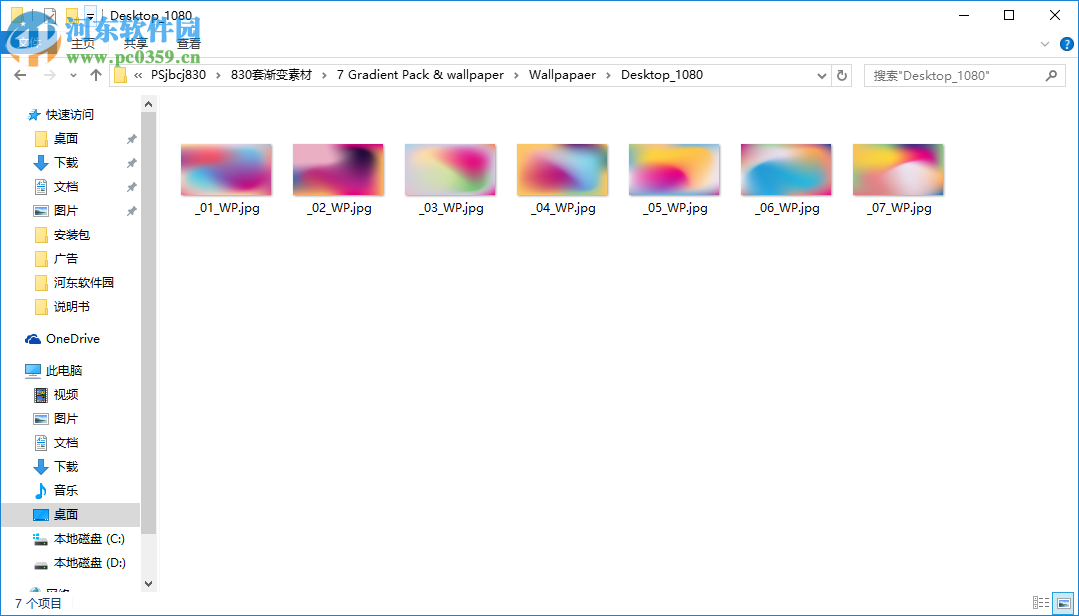
Task: Click the 快速访问 star icon
Action: (33, 115)
